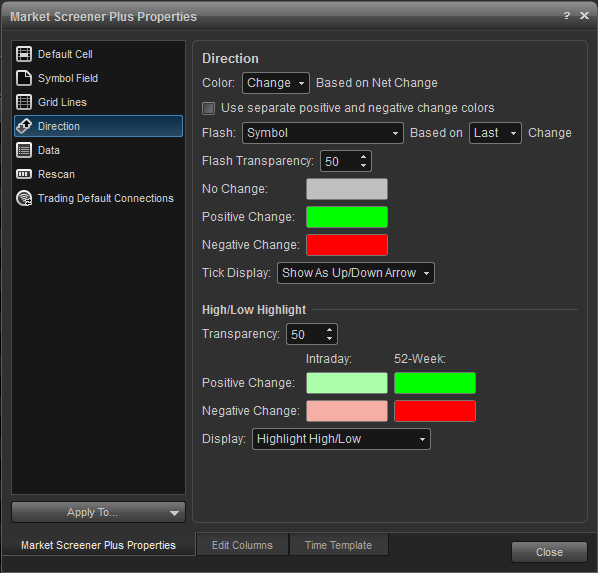598x573 pixels.
Task: Click the Direction arrow icon
Action: tap(24, 126)
